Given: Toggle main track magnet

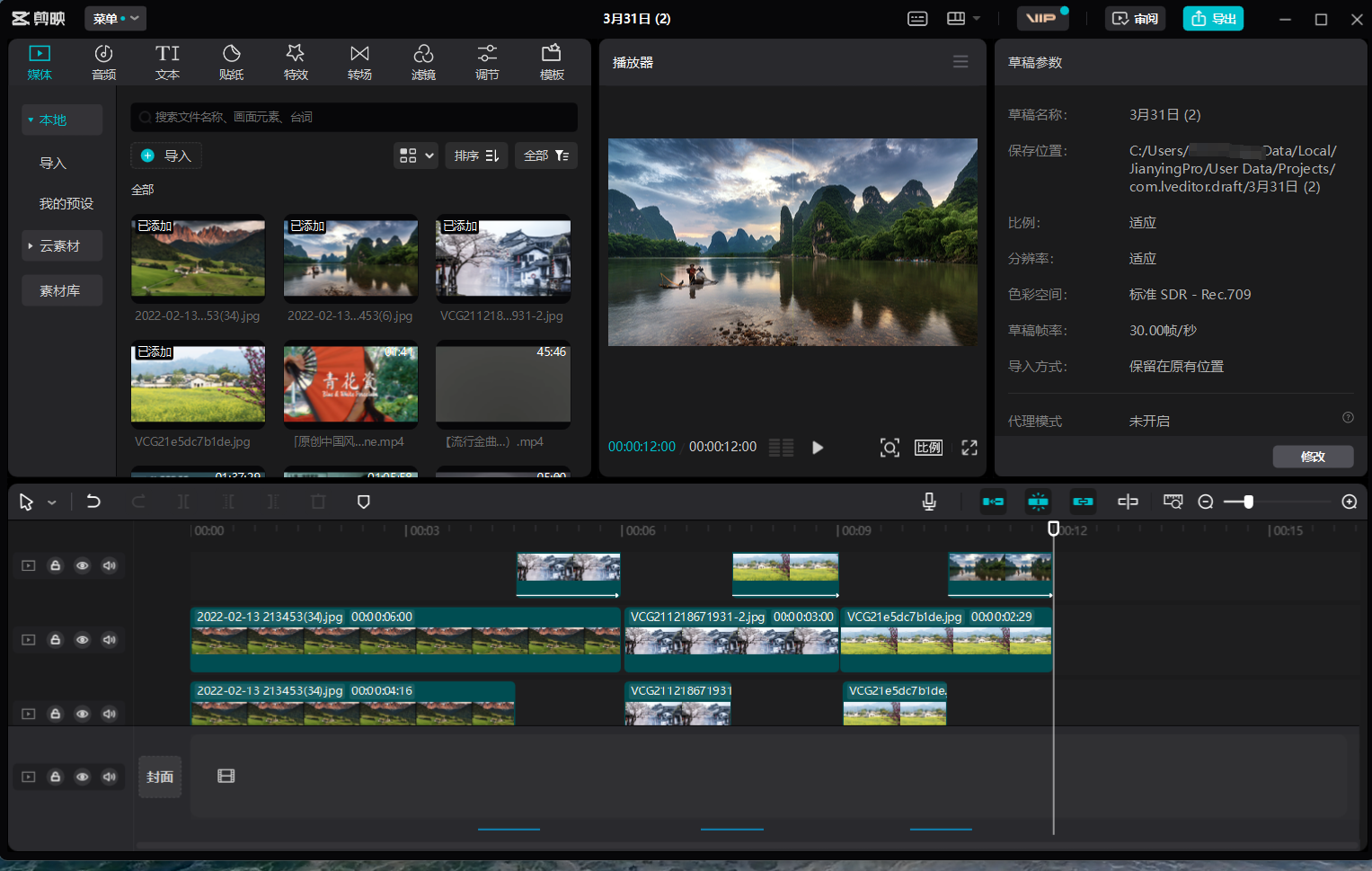Looking at the screenshot, I should pyautogui.click(x=993, y=502).
